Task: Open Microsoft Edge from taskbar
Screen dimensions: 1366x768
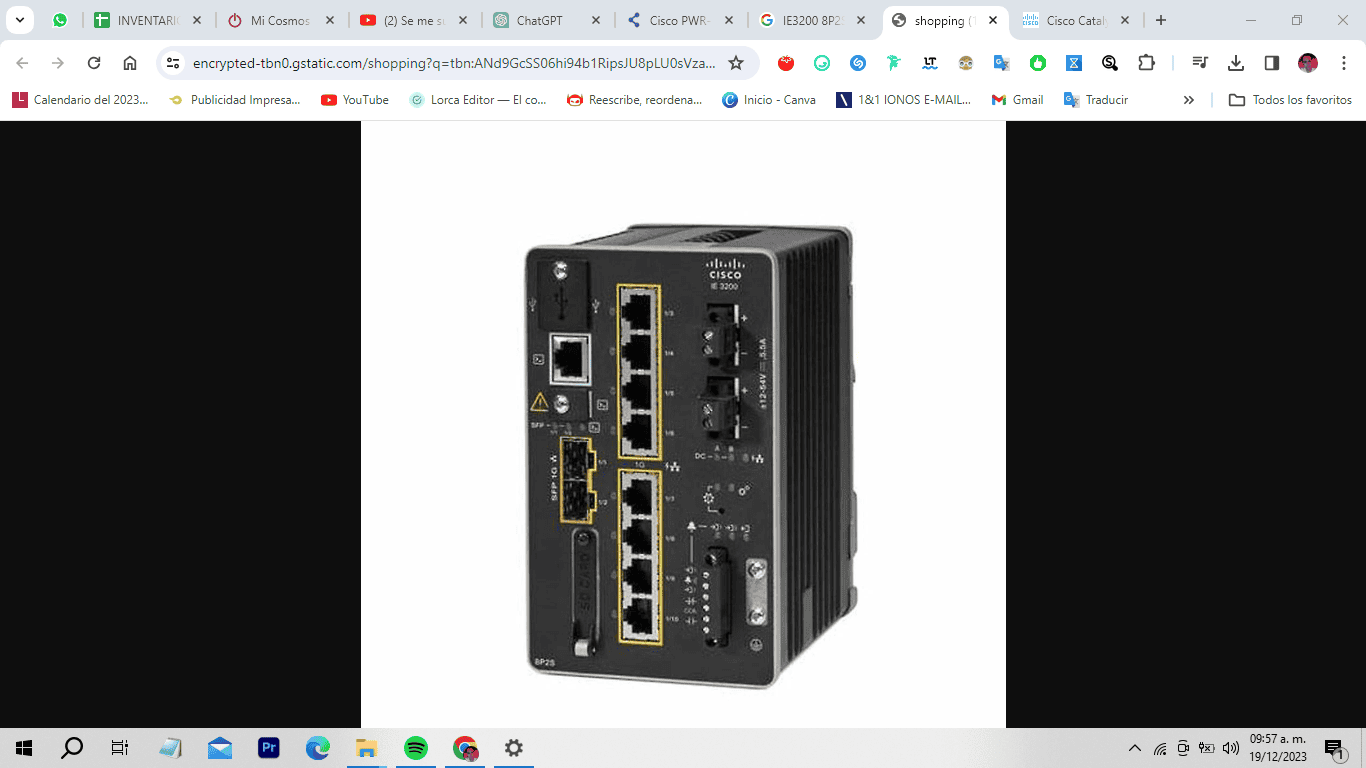Action: point(318,748)
